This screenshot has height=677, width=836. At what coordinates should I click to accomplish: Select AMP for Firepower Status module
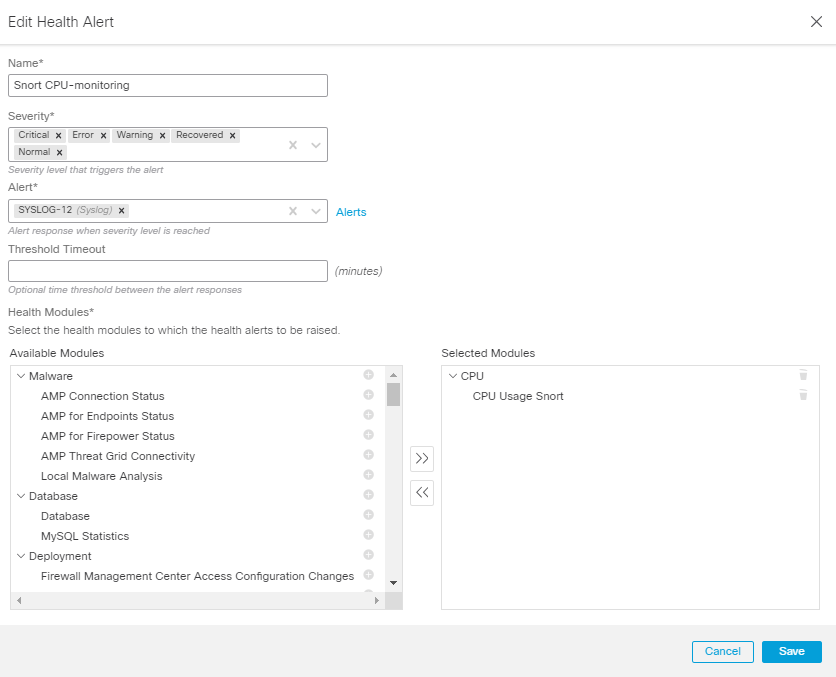(107, 435)
